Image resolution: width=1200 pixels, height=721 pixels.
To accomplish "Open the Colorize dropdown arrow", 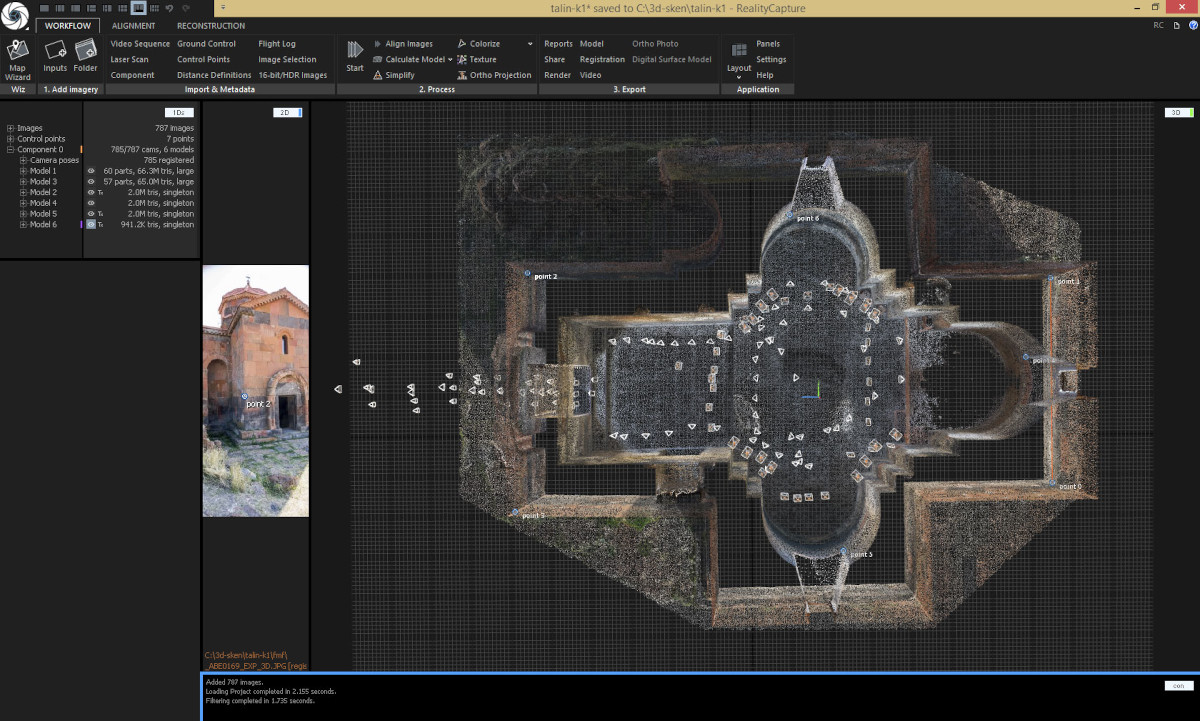I will (530, 44).
